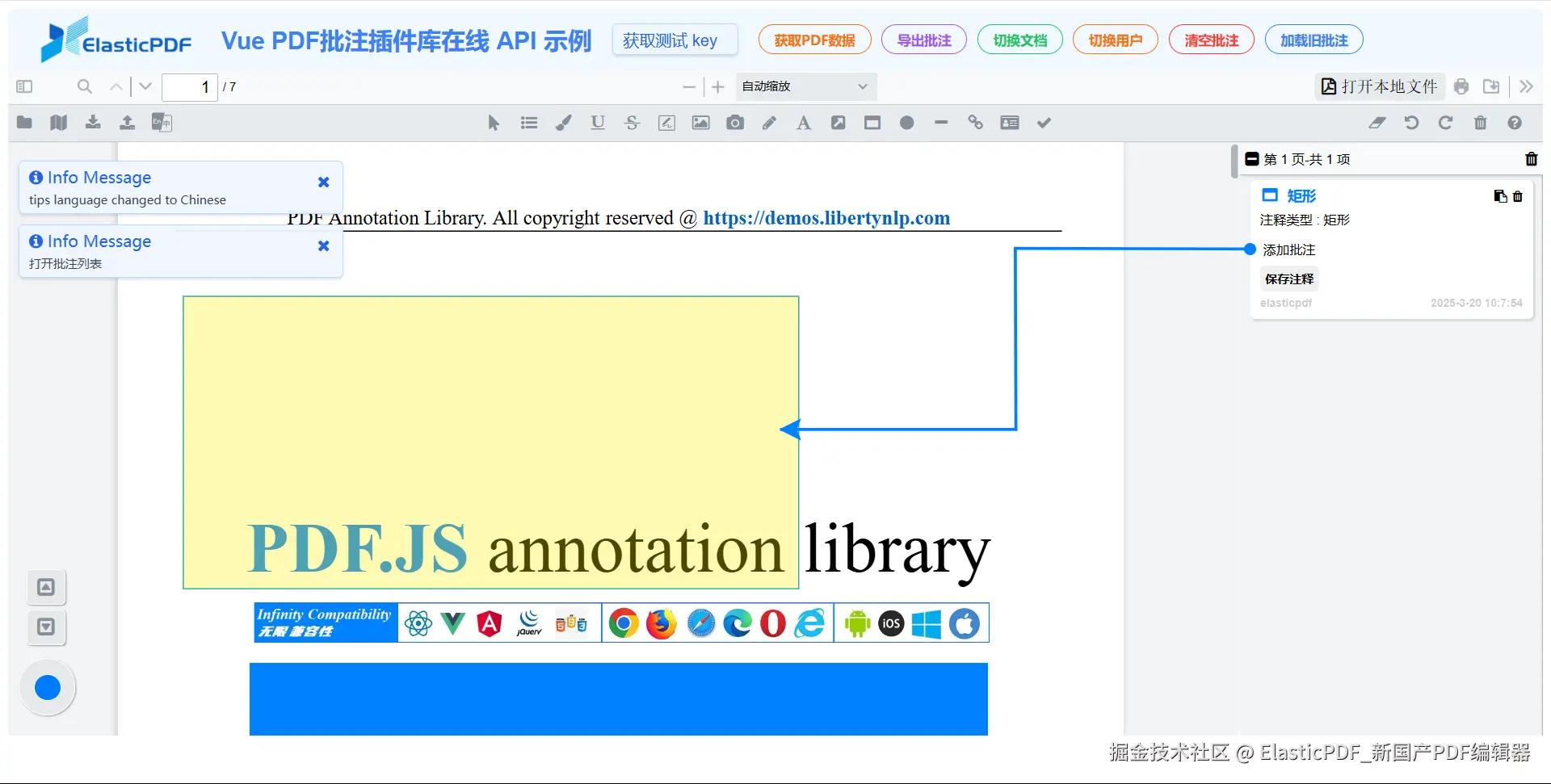Select the rectangle annotation tool

tap(872, 122)
